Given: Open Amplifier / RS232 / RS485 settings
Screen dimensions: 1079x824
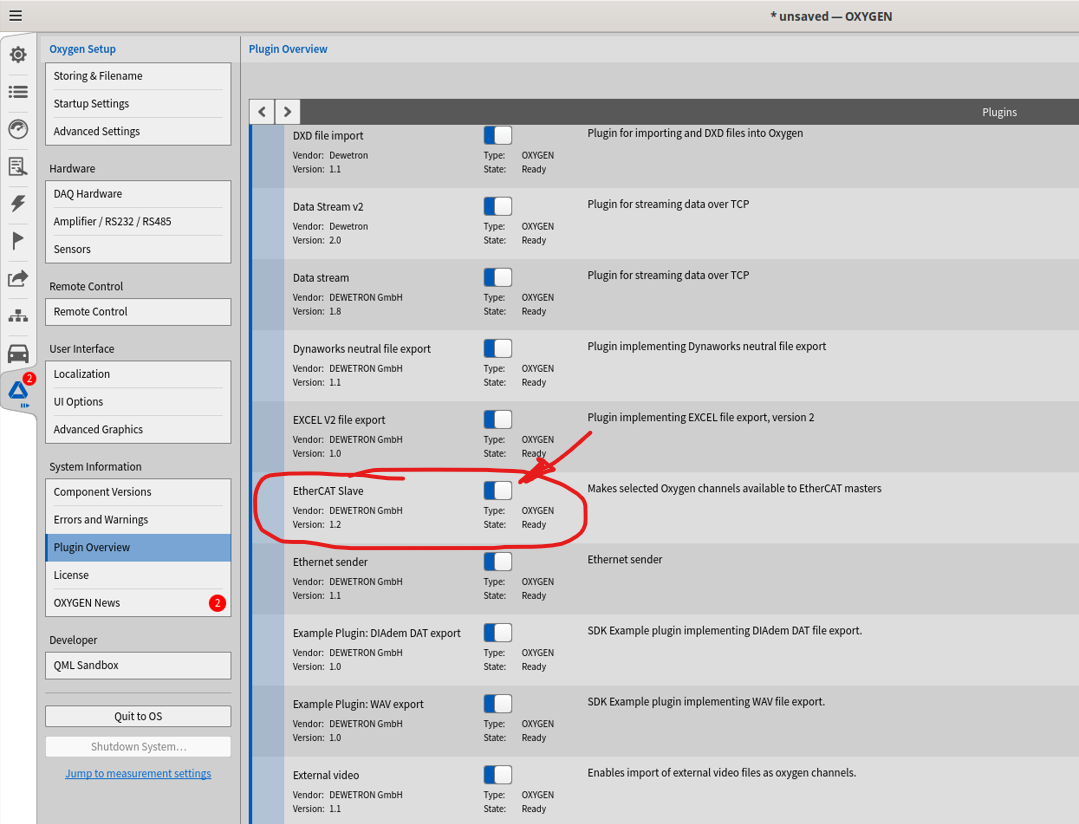Looking at the screenshot, I should pos(138,221).
